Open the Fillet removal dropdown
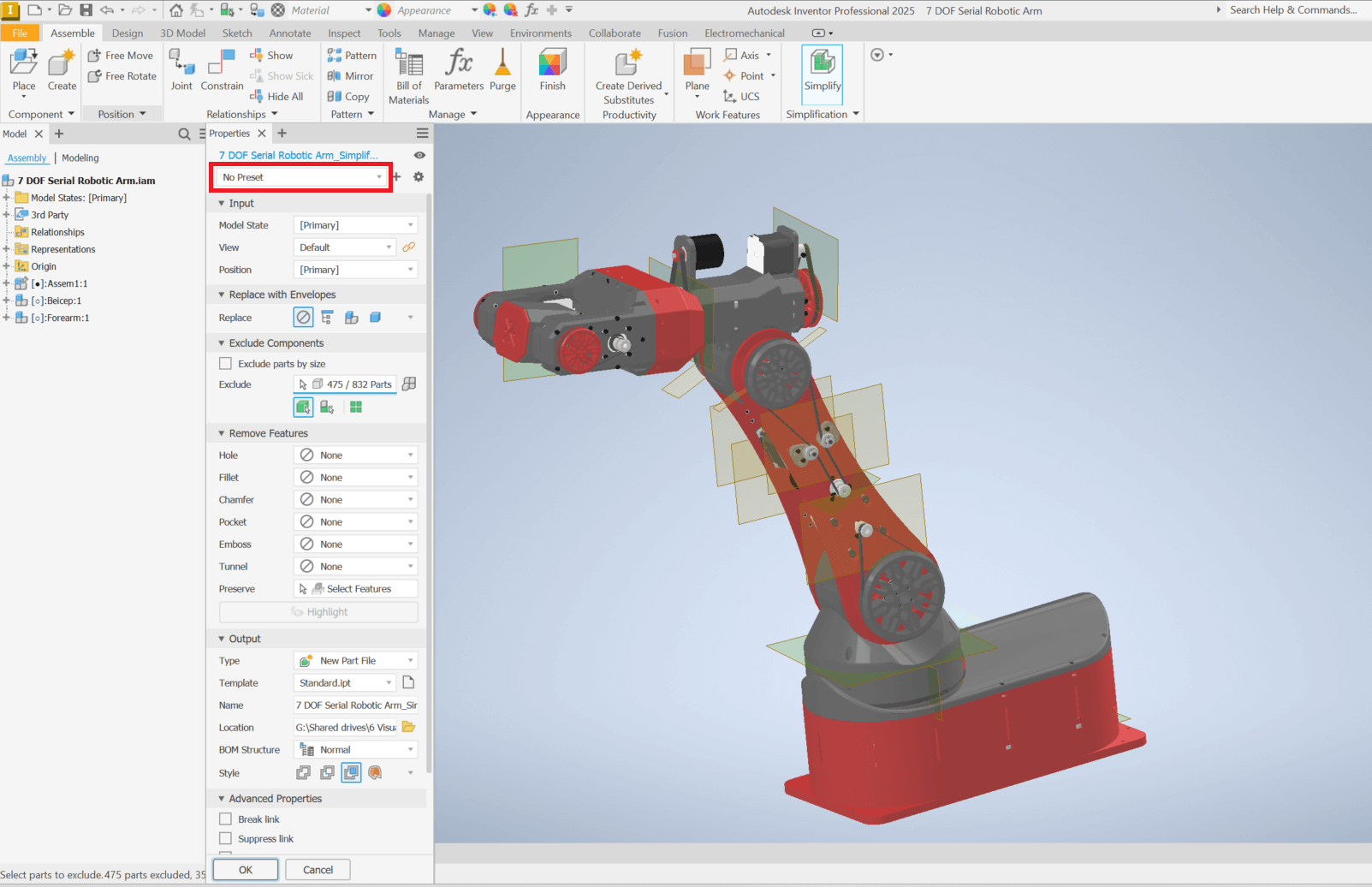 [355, 478]
